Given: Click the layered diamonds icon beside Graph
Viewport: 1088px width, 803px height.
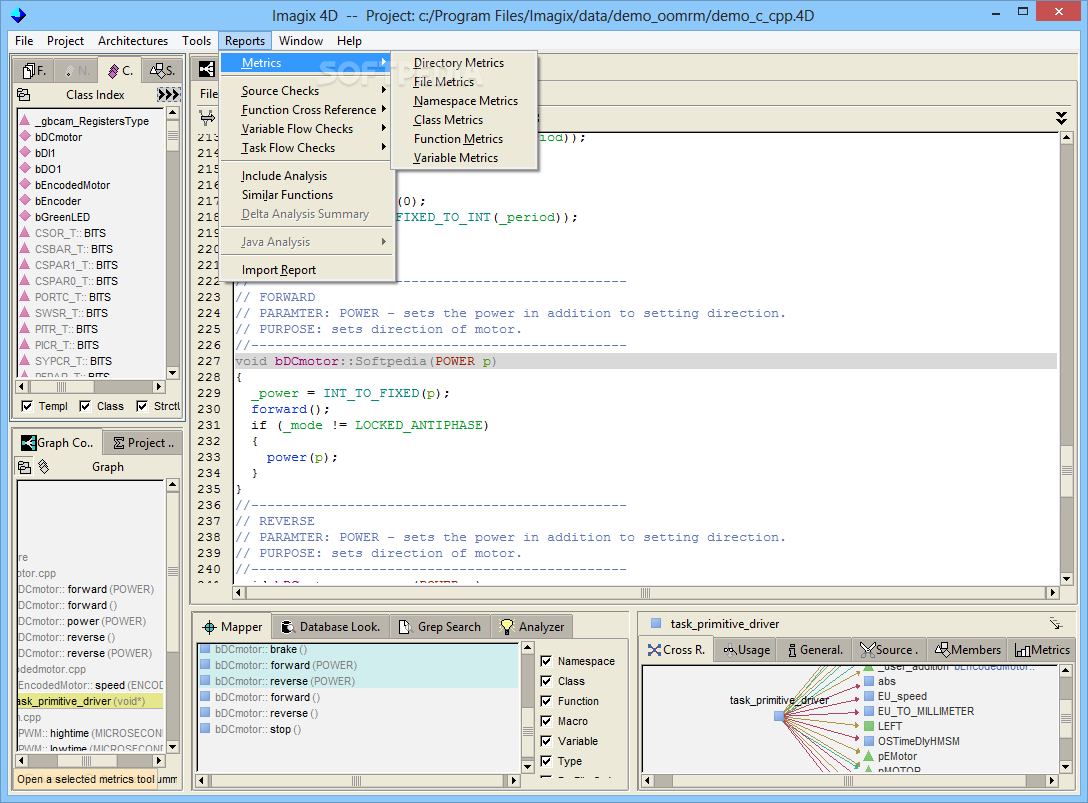Looking at the screenshot, I should (x=44, y=466).
